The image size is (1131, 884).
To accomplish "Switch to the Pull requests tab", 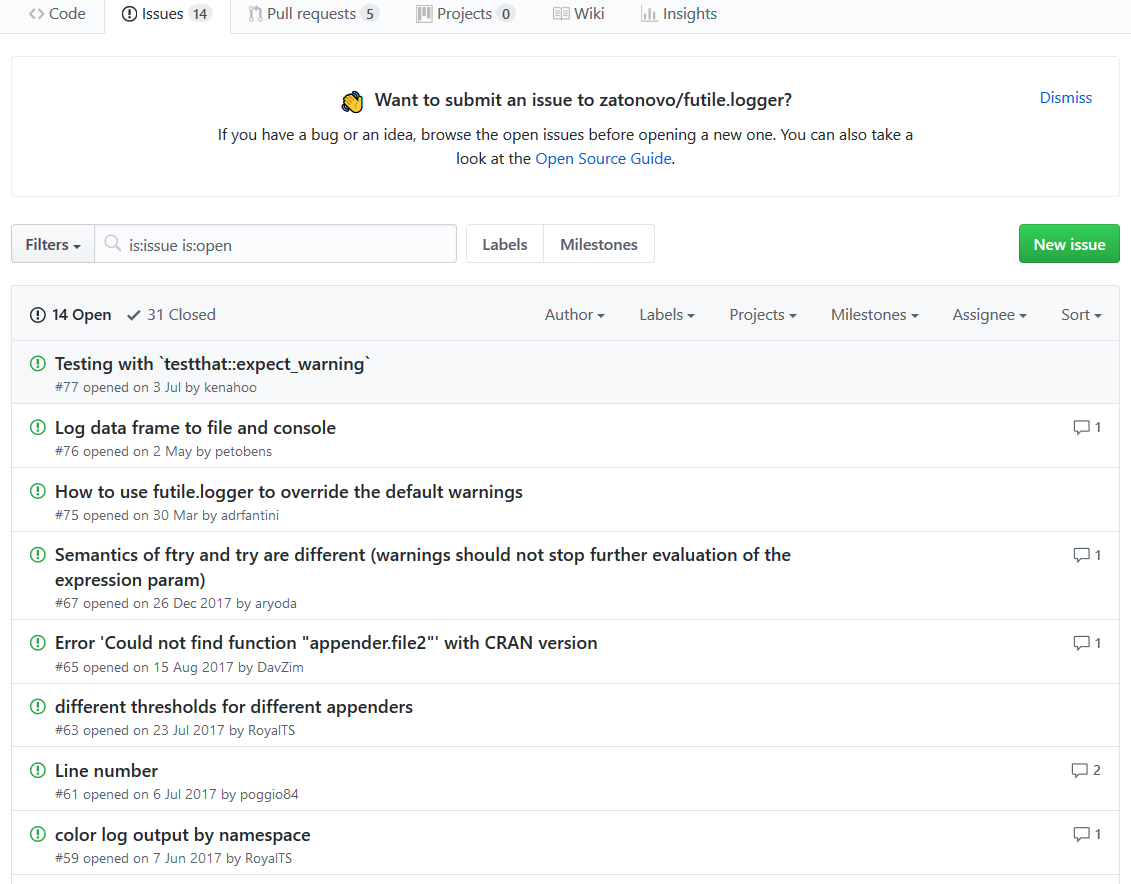I will click(312, 14).
